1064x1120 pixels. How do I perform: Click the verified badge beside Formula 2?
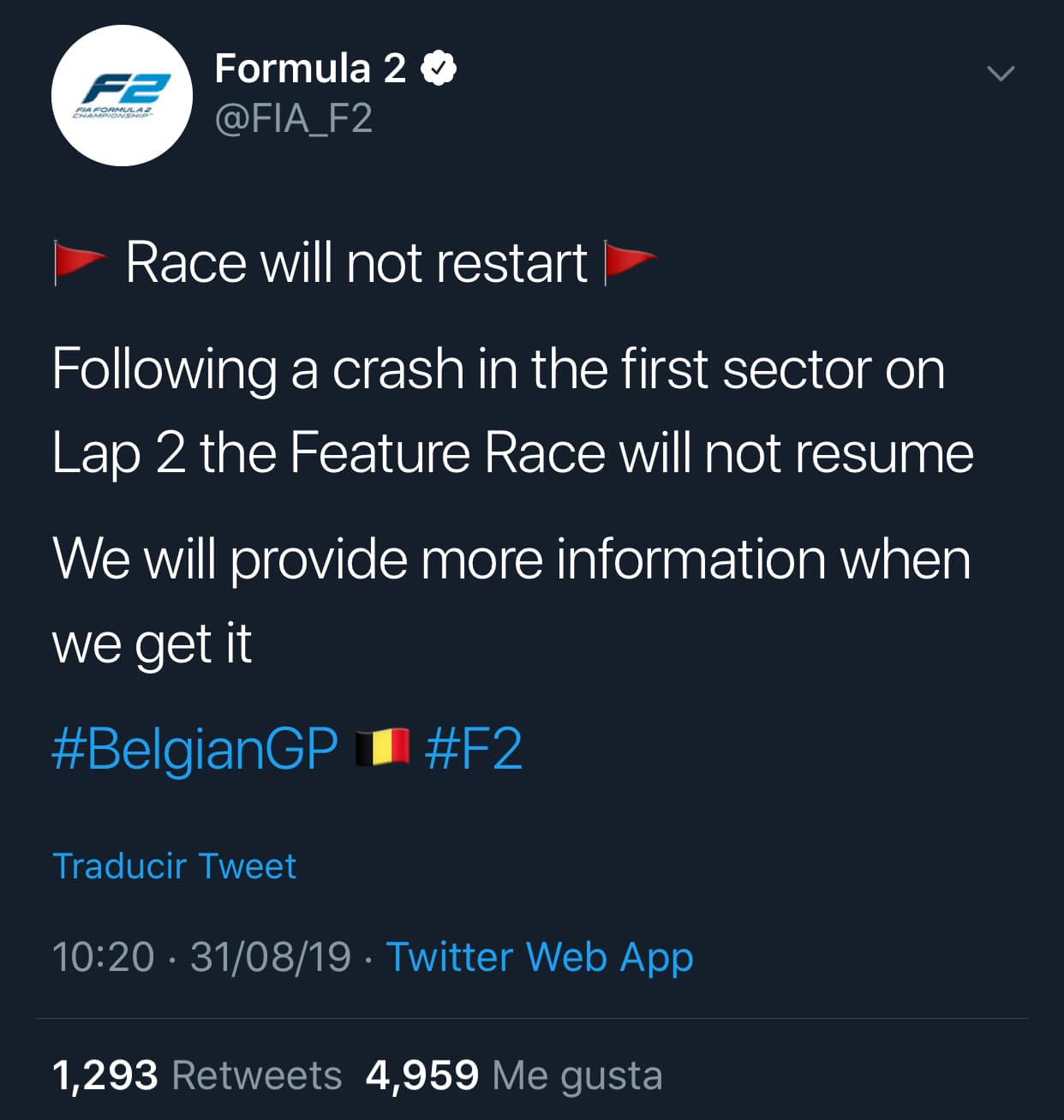438,69
